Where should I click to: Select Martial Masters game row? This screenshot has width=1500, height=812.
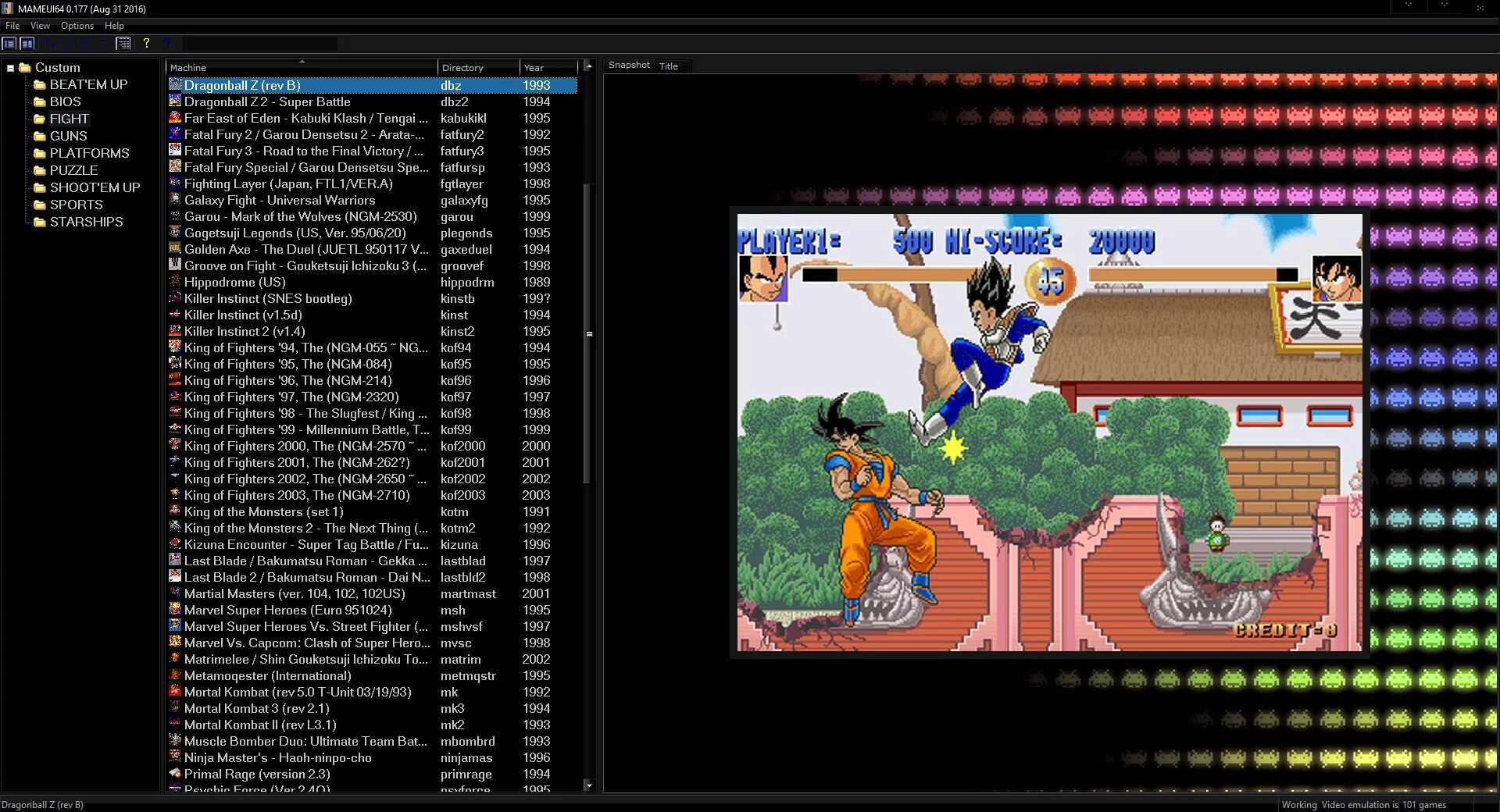click(x=372, y=593)
